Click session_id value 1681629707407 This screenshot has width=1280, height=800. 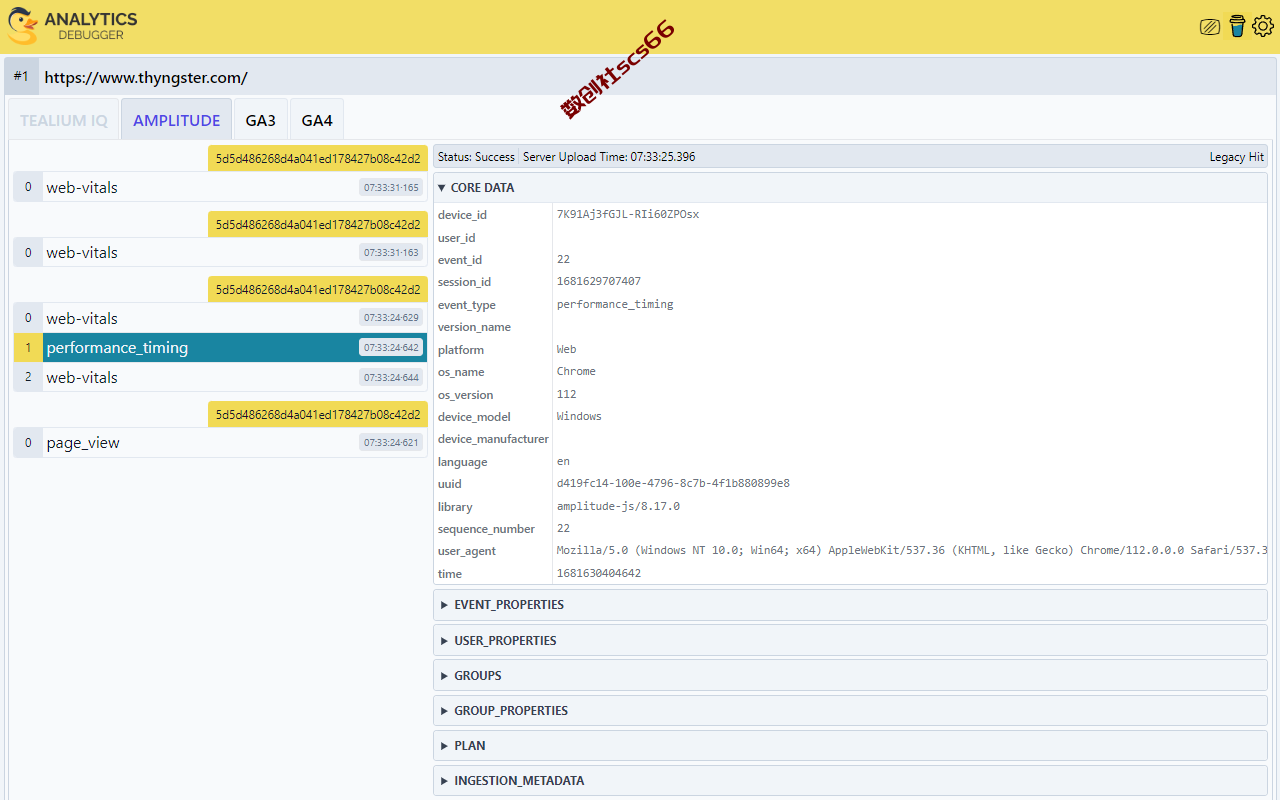point(599,281)
